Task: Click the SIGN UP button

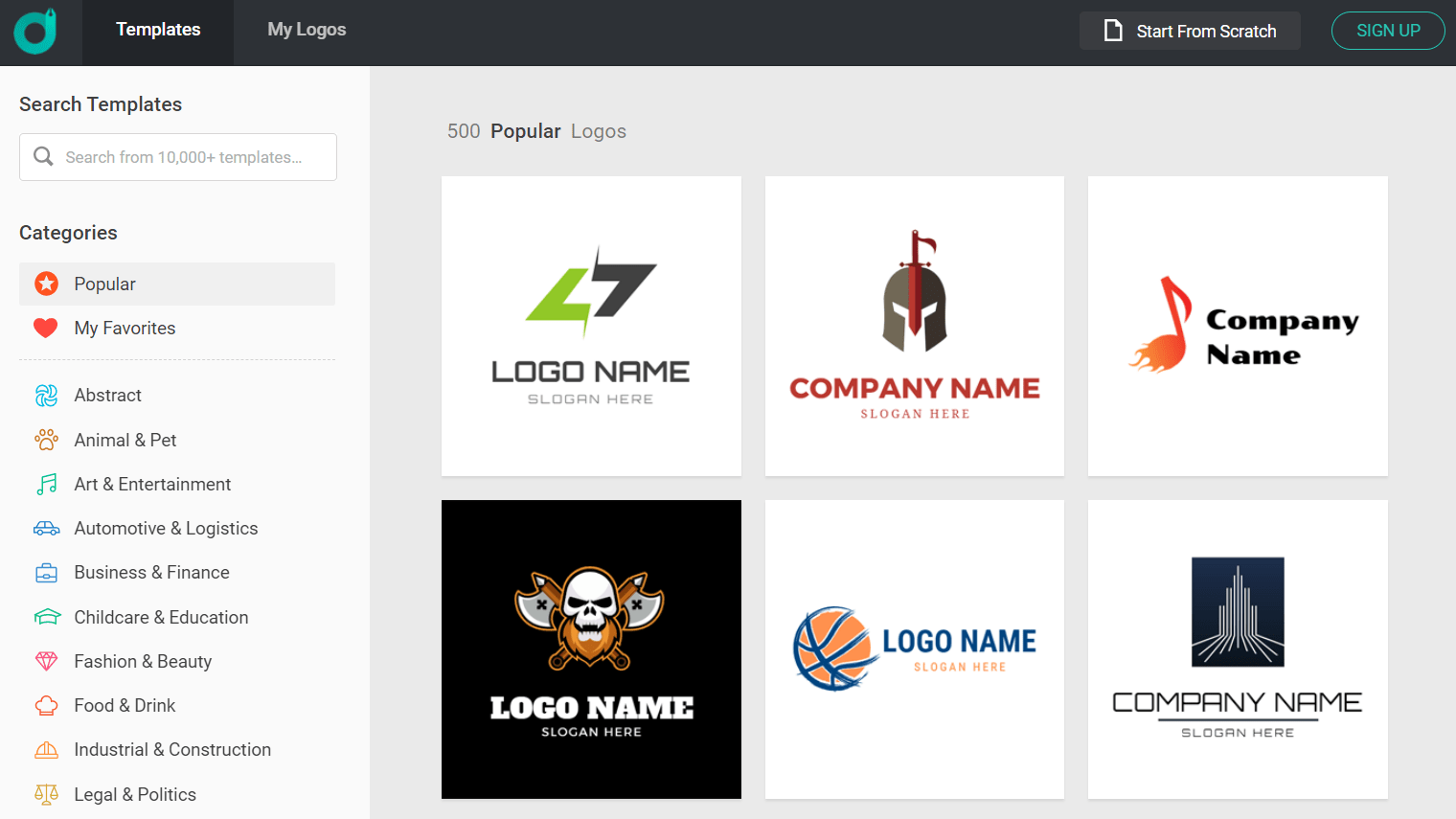Action: [x=1388, y=30]
